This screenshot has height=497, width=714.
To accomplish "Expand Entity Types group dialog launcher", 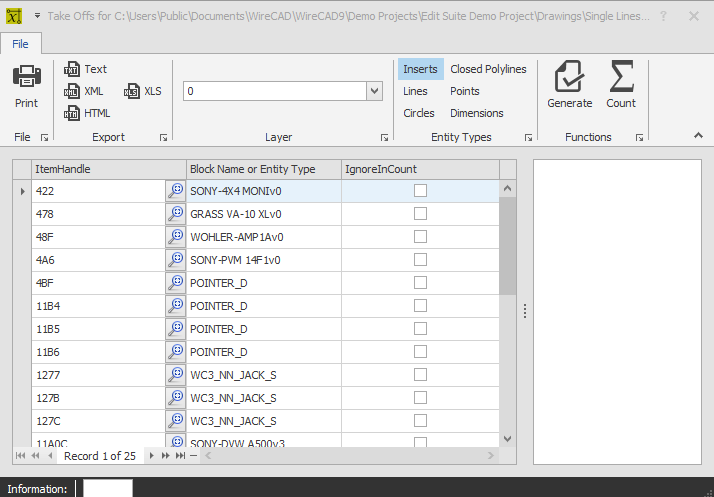I will 528,138.
